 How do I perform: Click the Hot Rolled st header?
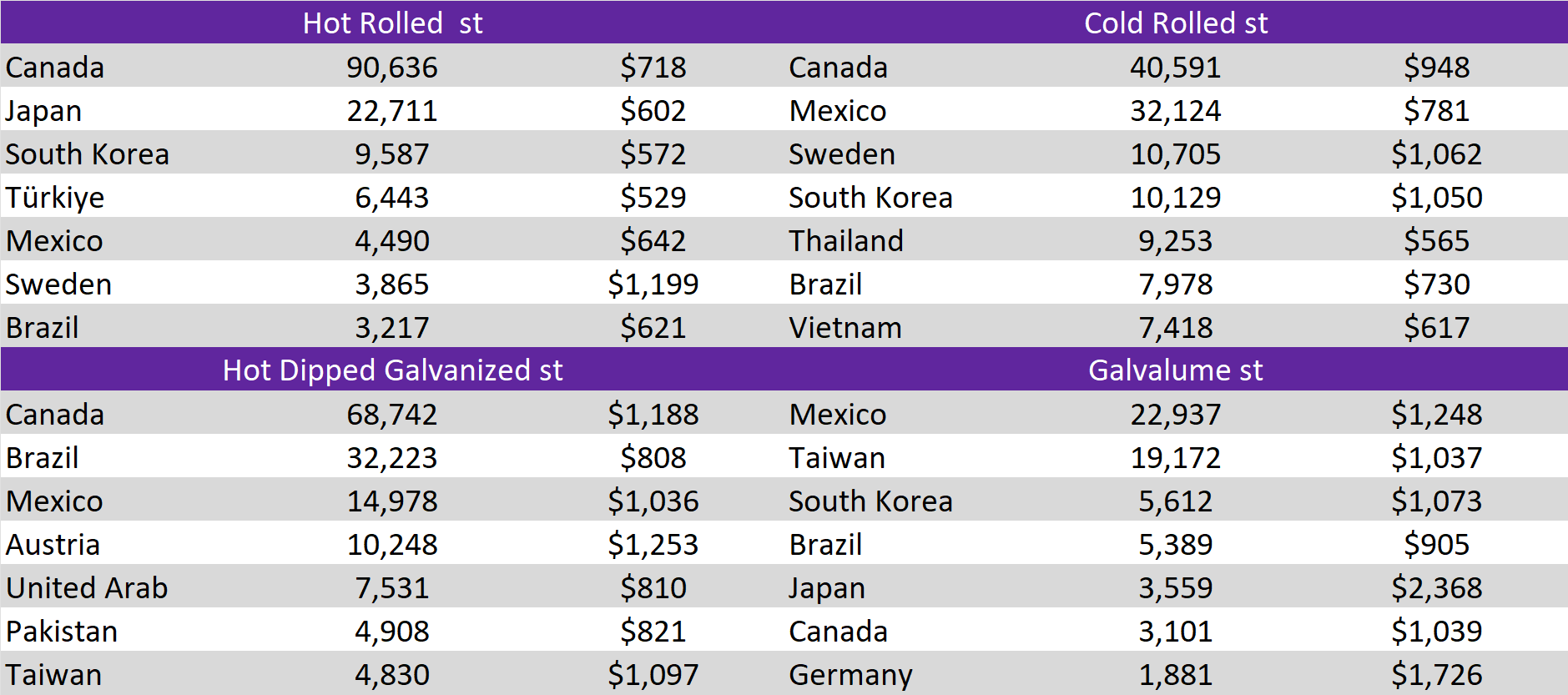392,23
